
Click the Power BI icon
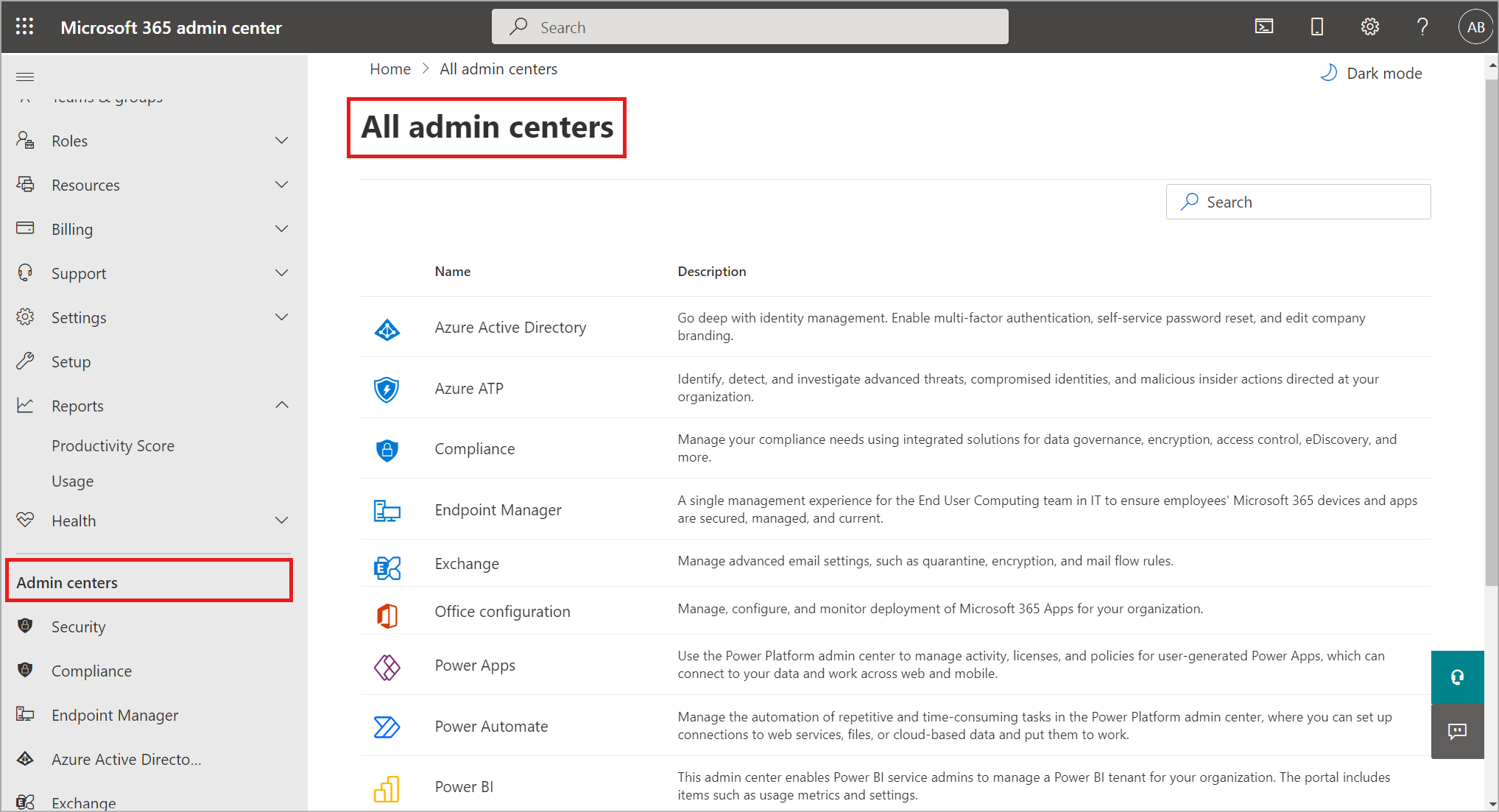pos(387,789)
